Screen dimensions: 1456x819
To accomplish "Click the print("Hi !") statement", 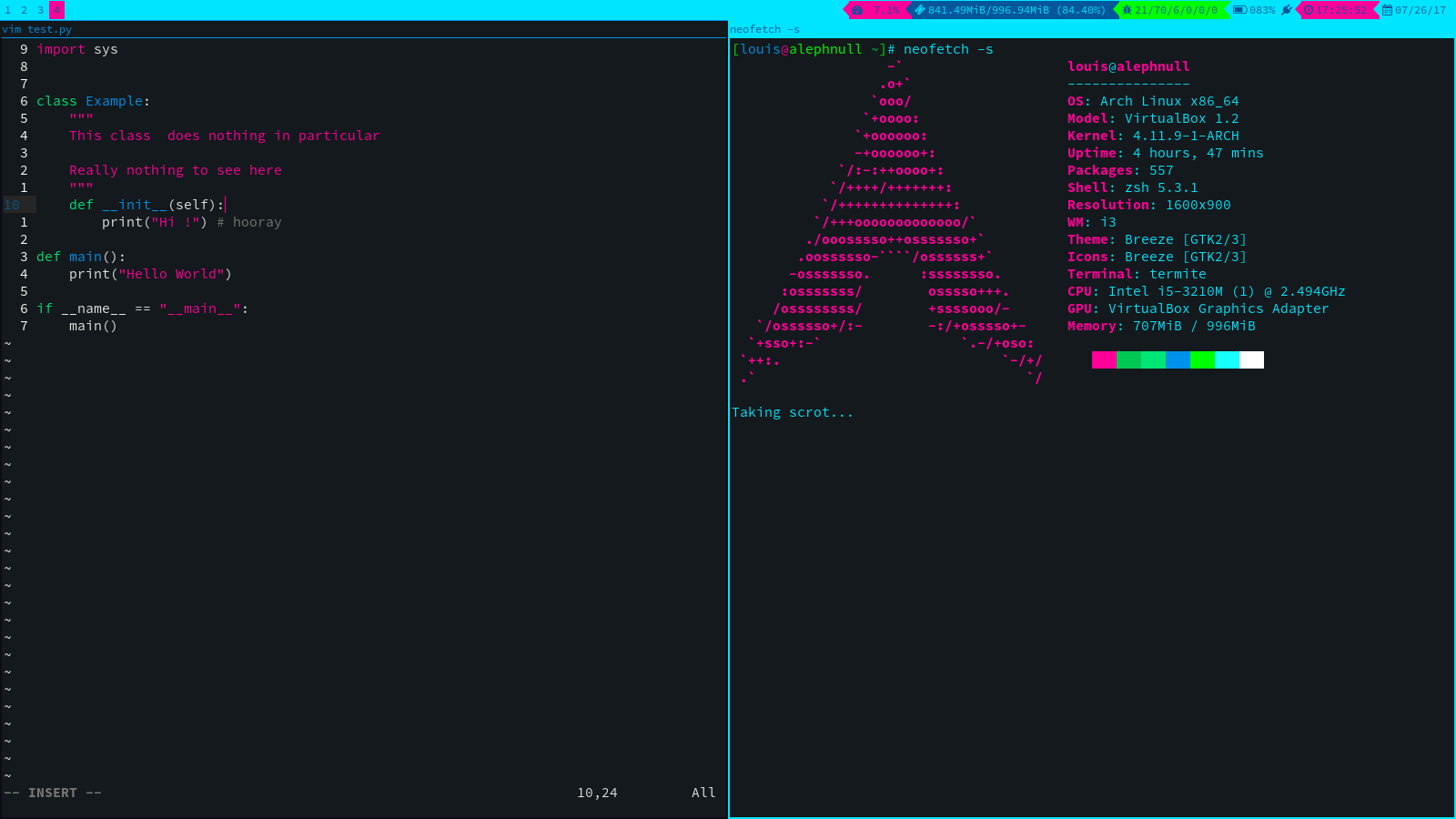I will coord(155,222).
